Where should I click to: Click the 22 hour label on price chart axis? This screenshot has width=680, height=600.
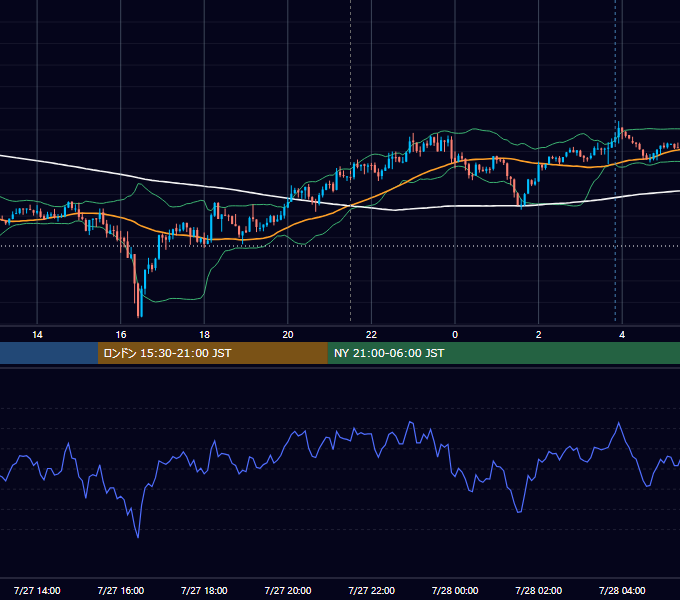[x=371, y=335]
